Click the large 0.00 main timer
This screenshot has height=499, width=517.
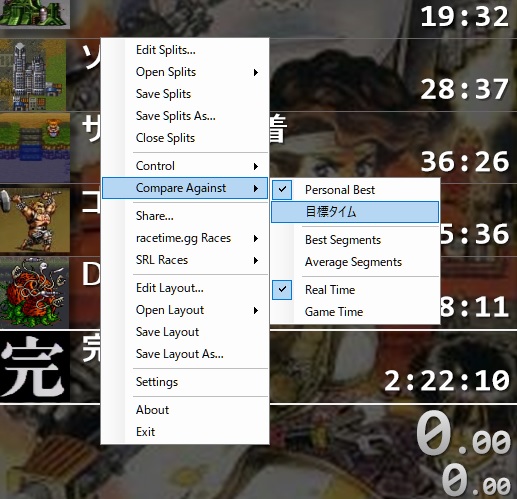click(x=463, y=433)
